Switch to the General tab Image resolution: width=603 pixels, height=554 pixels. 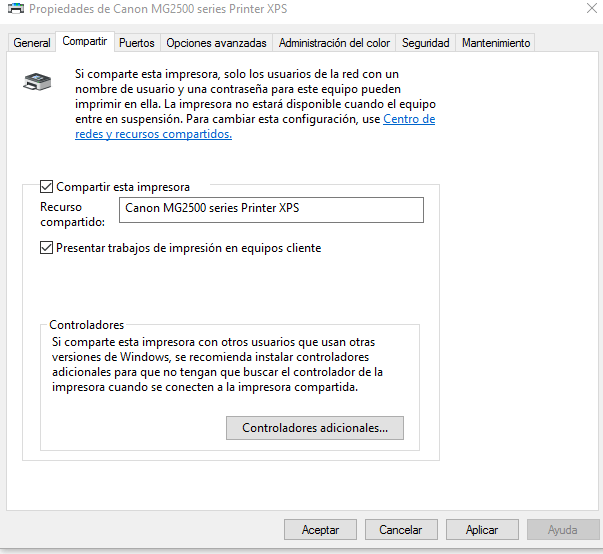tap(32, 43)
